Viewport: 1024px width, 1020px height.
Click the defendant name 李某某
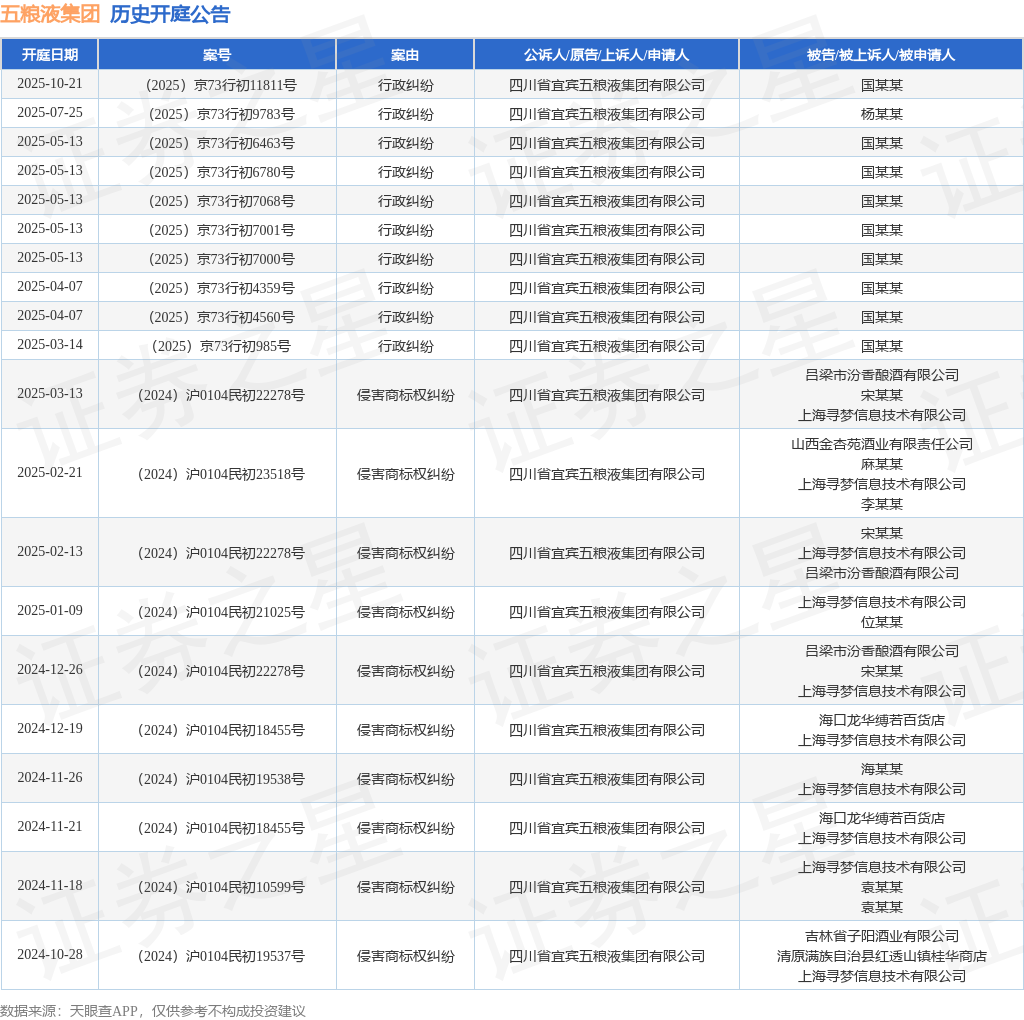881,504
